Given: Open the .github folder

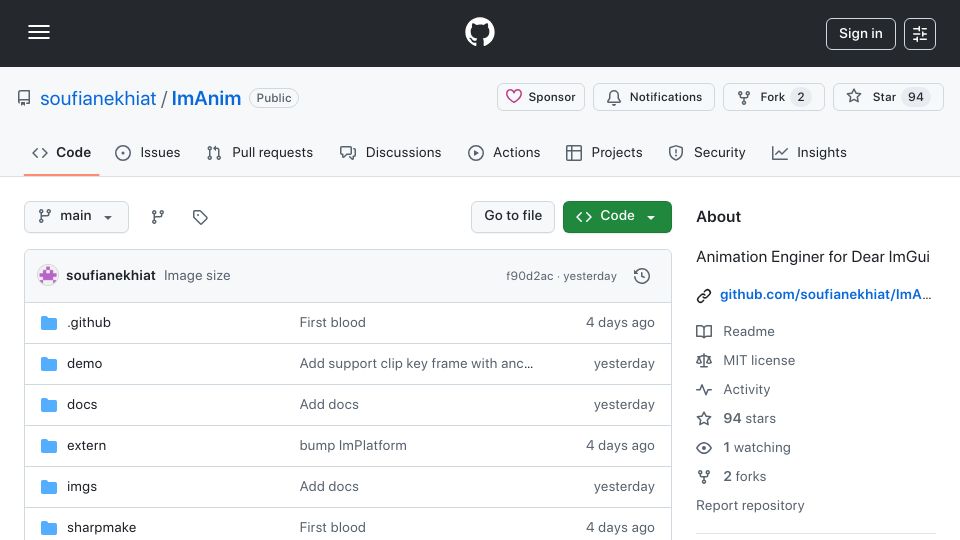Looking at the screenshot, I should pyautogui.click(x=89, y=323).
